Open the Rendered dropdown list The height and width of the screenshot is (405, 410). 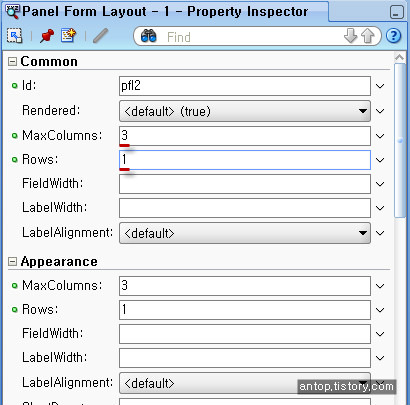pyautogui.click(x=363, y=111)
